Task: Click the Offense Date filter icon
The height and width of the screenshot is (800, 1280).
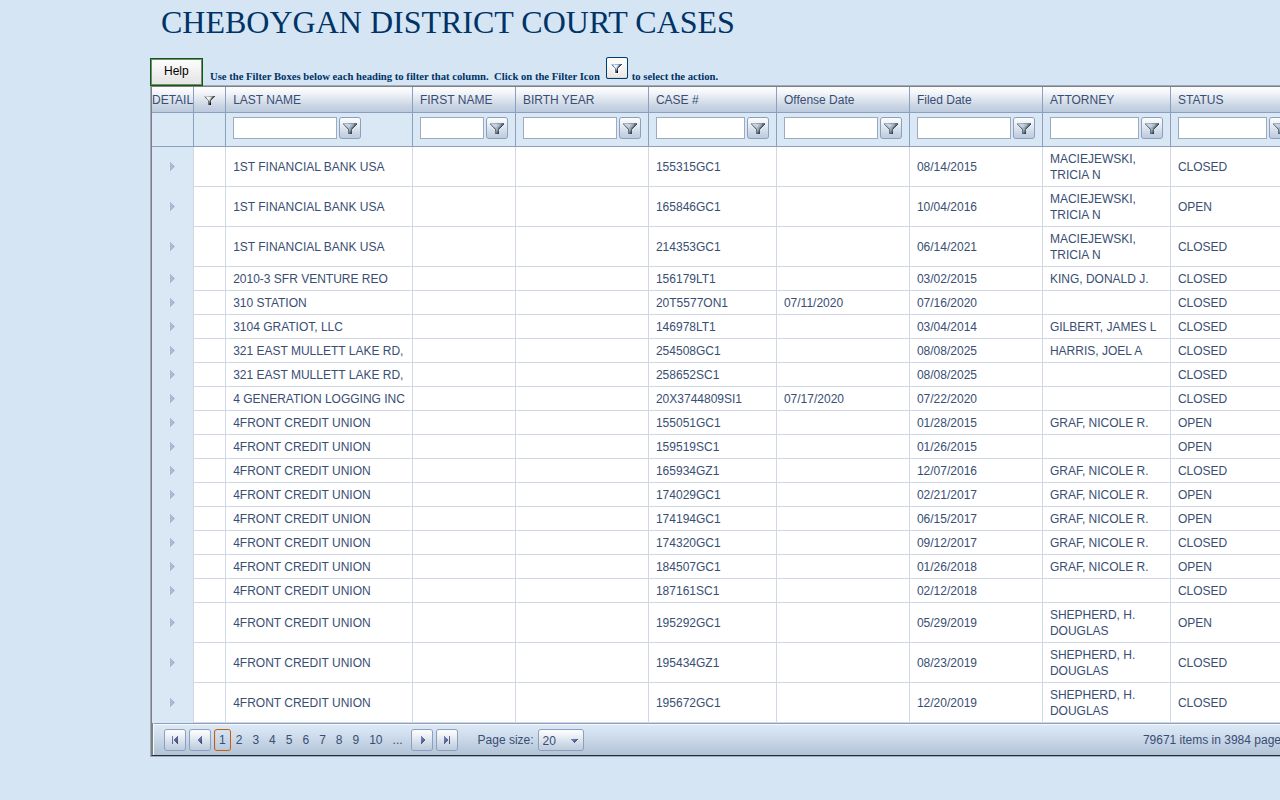Action: 891,128
